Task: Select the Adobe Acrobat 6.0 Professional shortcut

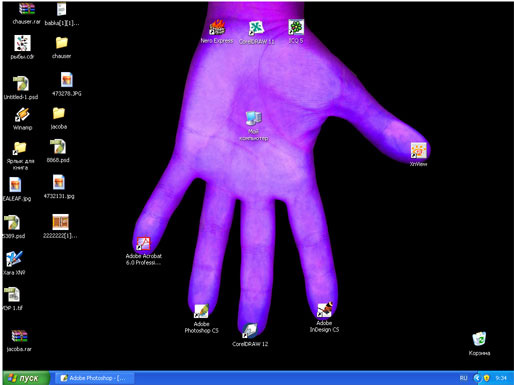Action: [x=143, y=244]
